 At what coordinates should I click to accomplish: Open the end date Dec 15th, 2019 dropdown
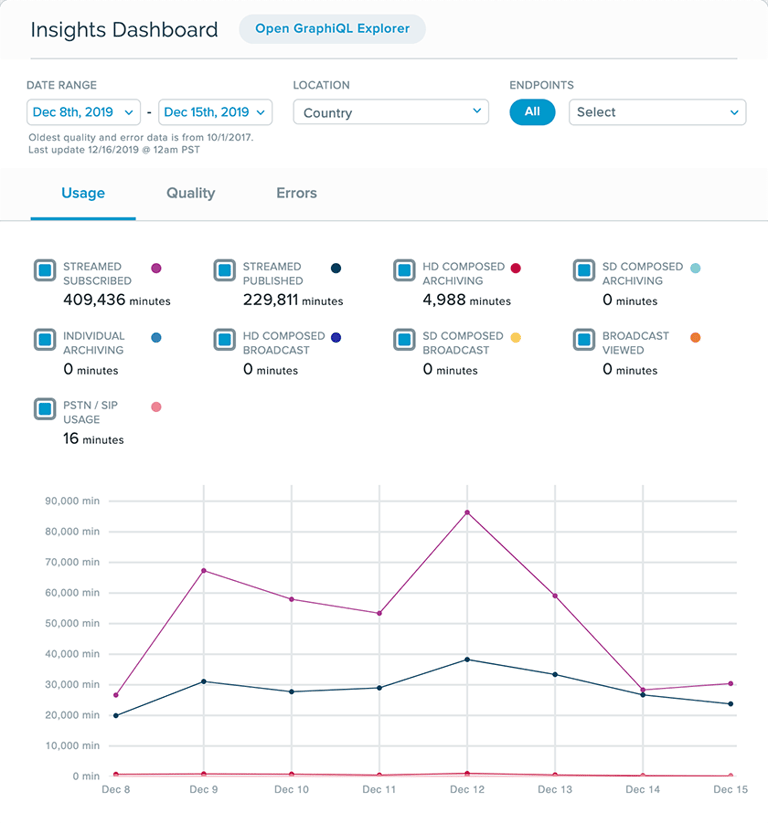pos(215,112)
